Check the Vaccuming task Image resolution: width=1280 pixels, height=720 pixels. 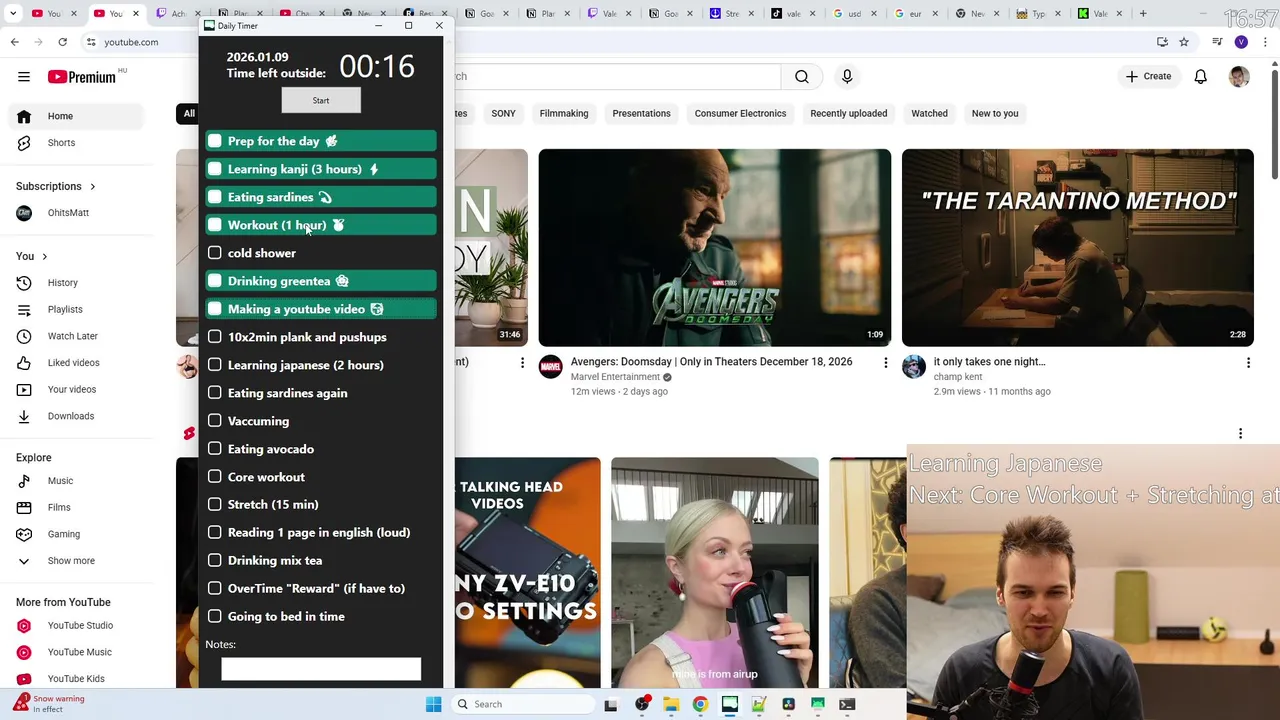(214, 421)
